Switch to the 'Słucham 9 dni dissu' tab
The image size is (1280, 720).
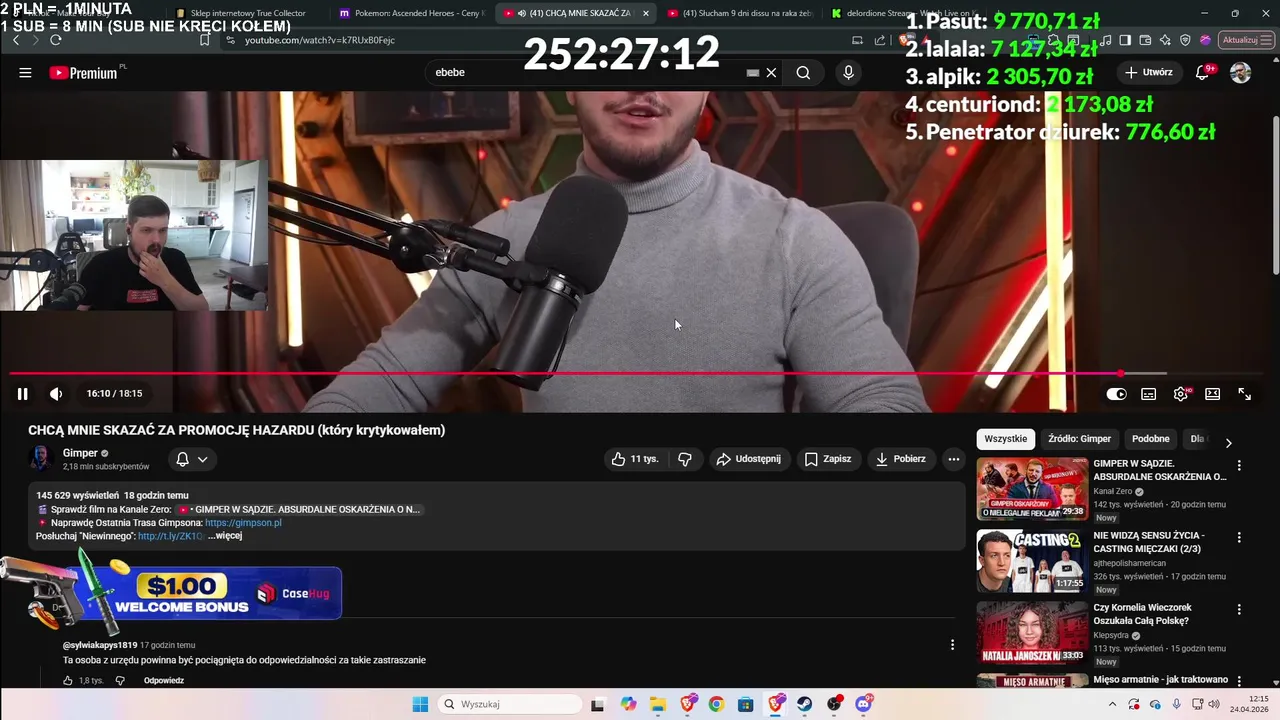click(x=740, y=13)
